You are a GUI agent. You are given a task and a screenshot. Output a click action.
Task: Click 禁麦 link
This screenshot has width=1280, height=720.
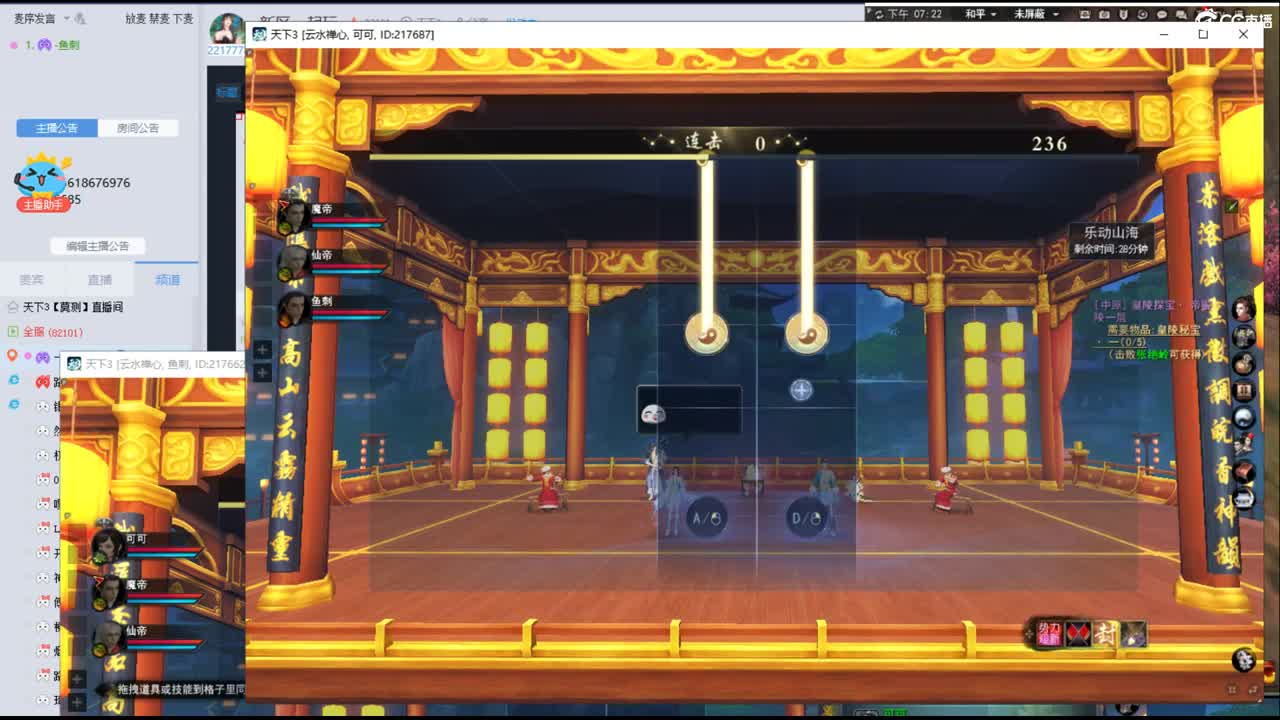[159, 18]
